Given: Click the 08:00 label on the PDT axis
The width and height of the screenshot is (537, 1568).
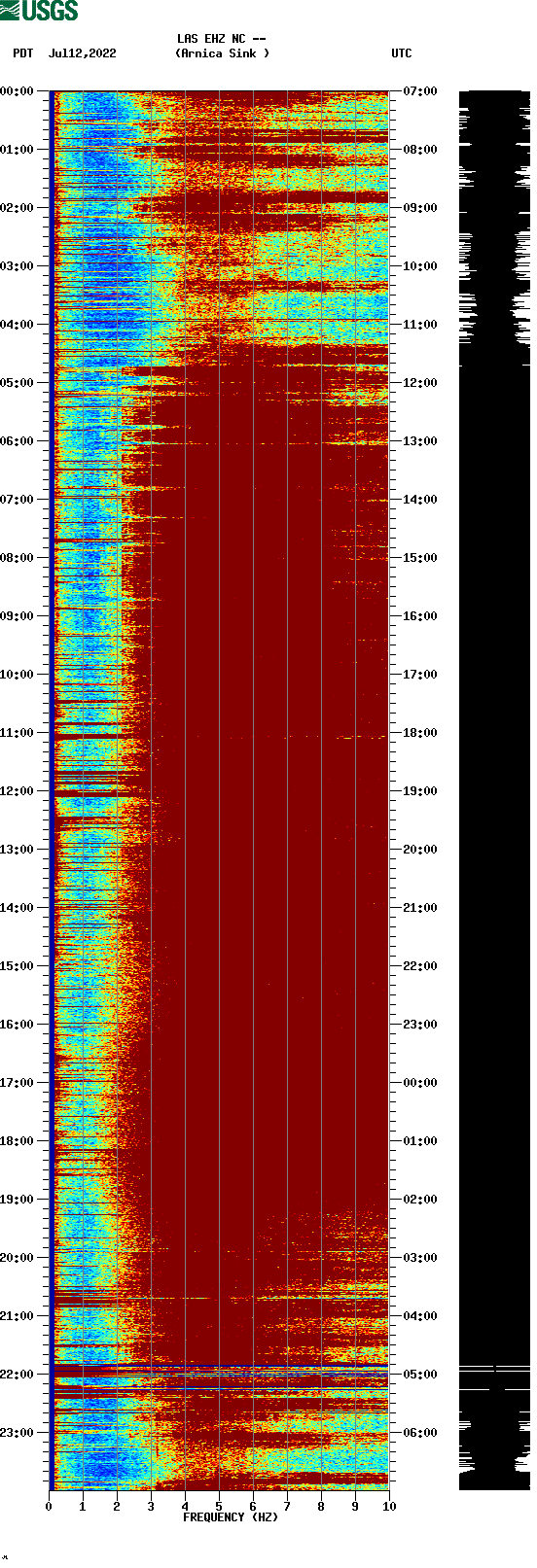Looking at the screenshot, I should click(x=18, y=558).
